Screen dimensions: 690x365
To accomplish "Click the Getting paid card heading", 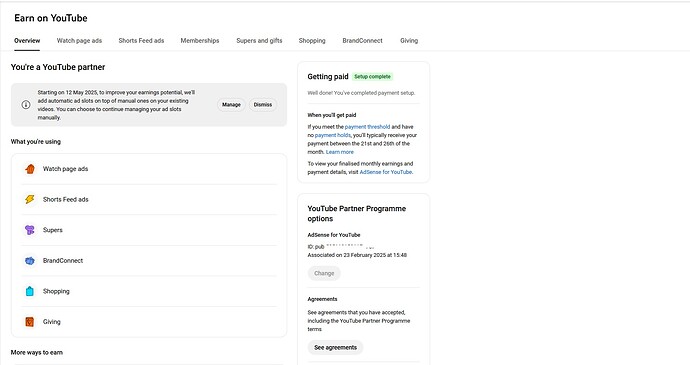I will coord(328,77).
